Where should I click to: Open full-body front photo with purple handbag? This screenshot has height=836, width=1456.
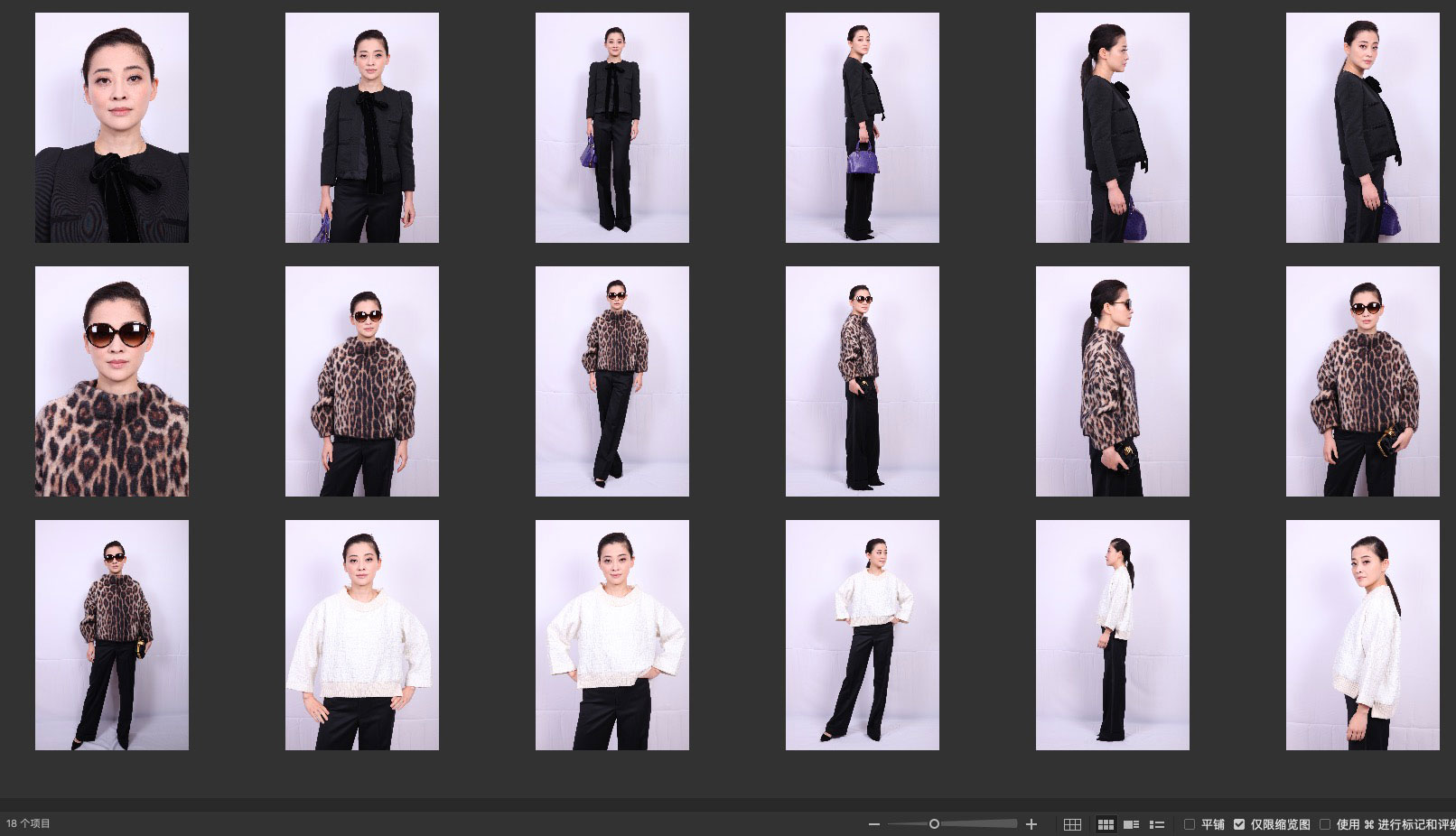pos(612,127)
